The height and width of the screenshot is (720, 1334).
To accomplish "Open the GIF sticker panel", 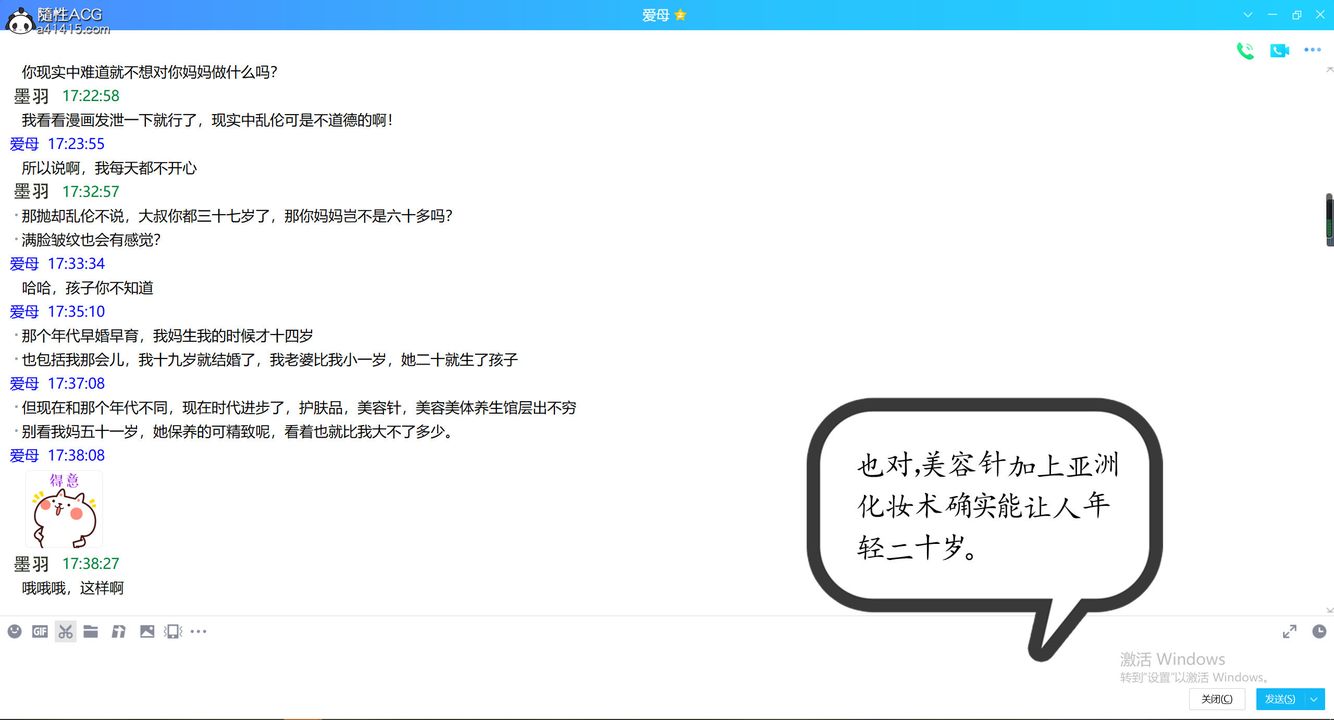I will click(40, 631).
